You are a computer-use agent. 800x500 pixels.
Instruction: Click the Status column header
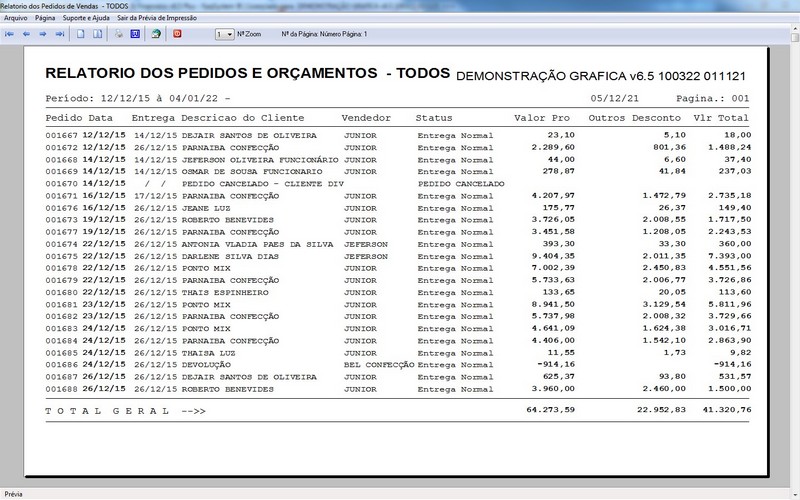[434, 118]
